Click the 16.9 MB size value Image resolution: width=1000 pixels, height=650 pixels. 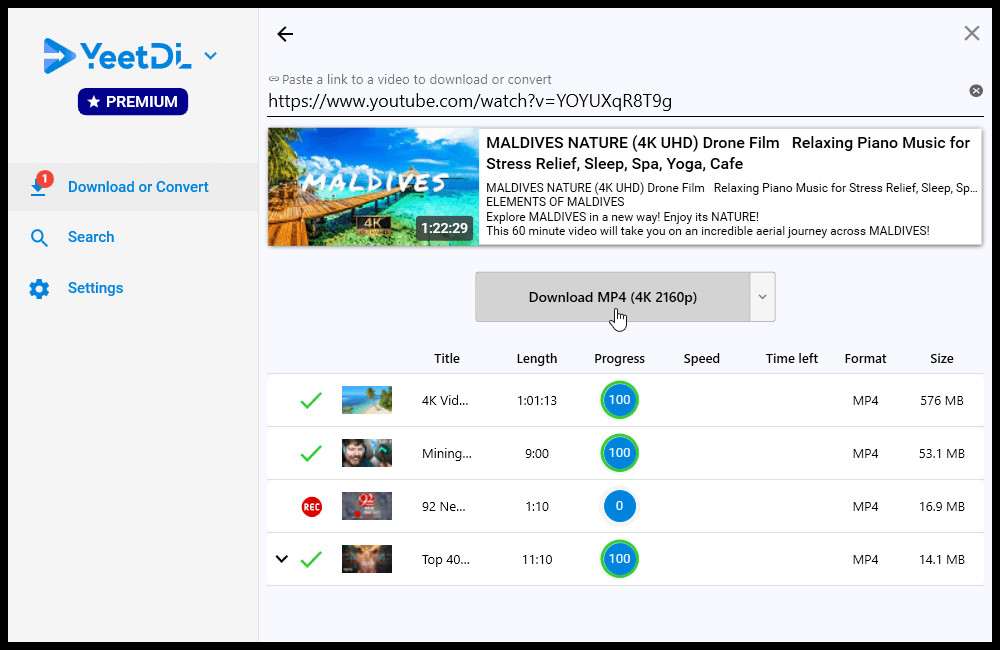[941, 506]
